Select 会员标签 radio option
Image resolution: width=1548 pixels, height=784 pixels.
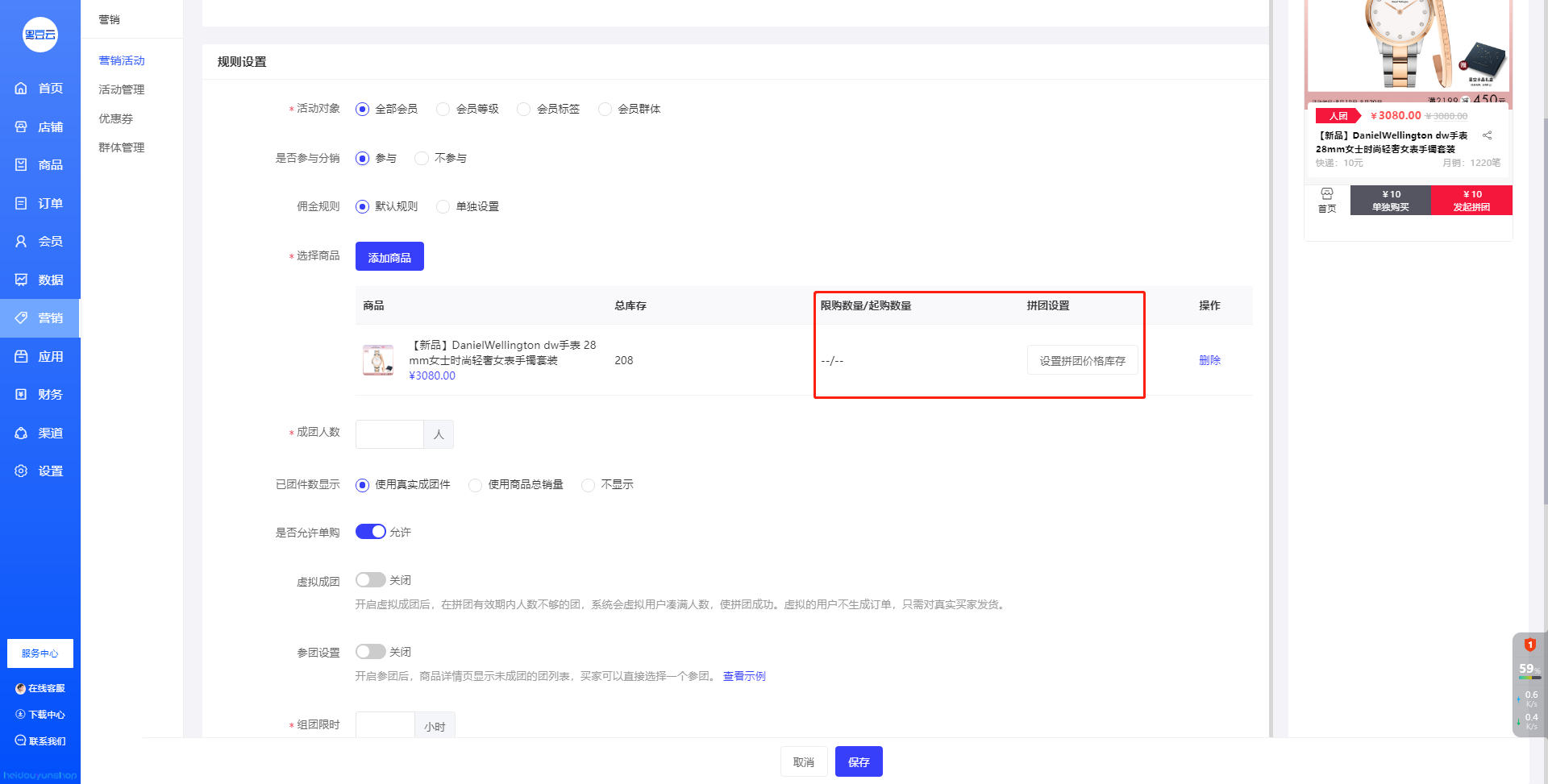548,109
